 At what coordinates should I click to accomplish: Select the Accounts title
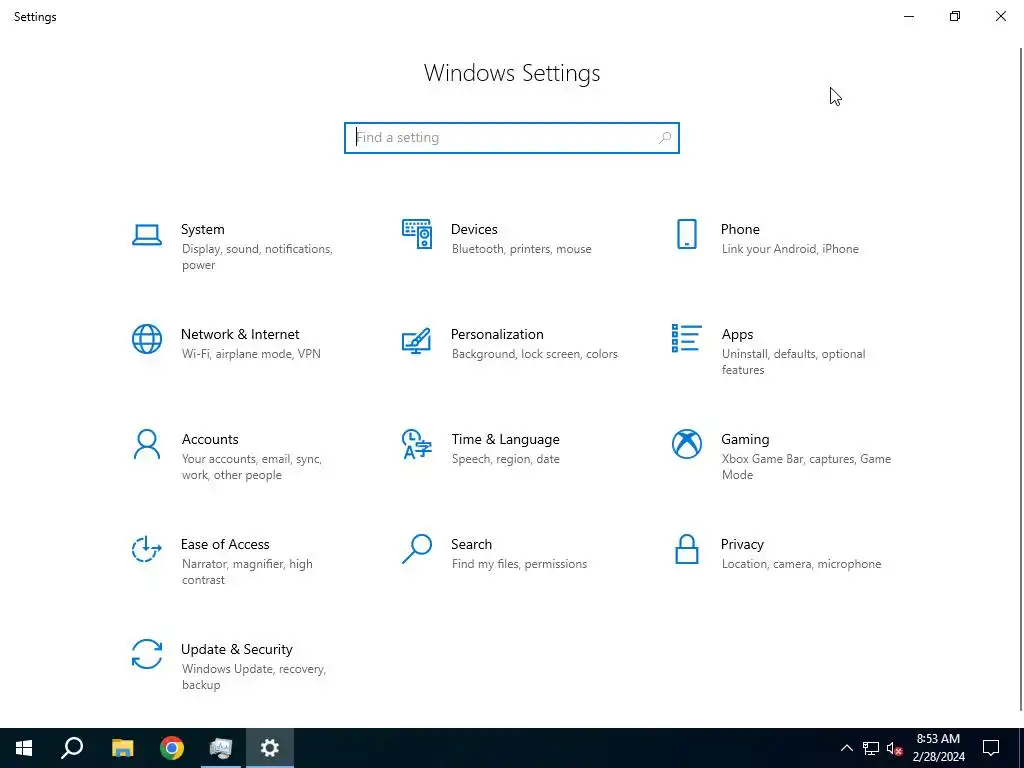(x=210, y=440)
